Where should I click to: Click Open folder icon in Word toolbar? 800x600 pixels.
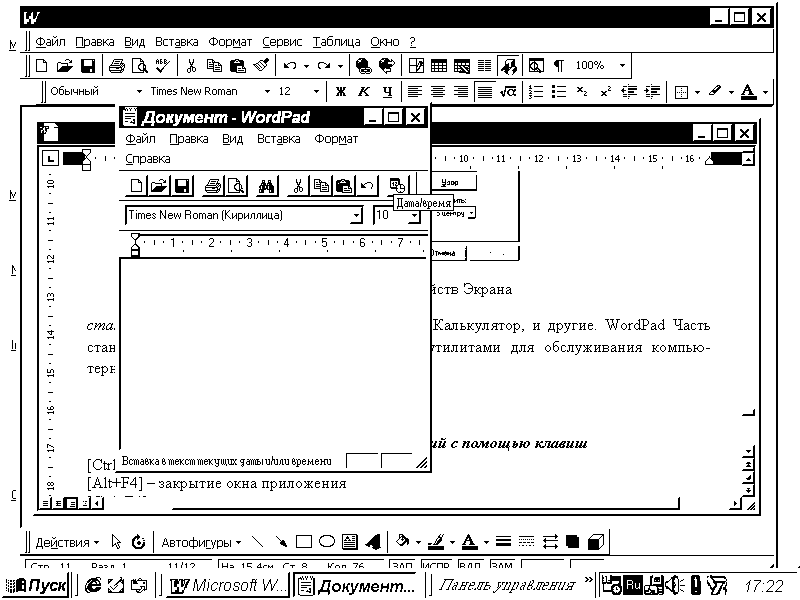[65, 65]
